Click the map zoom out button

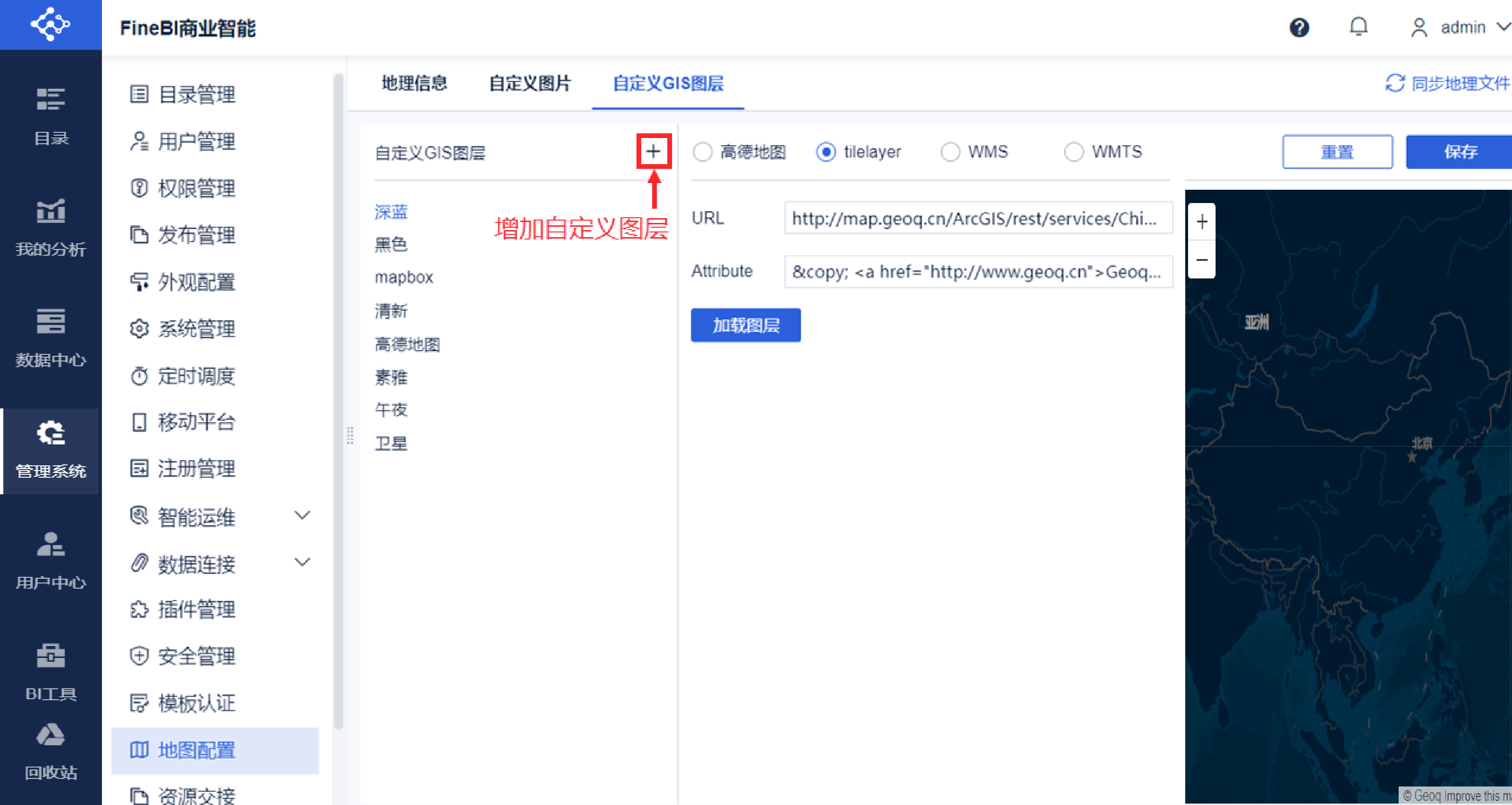1201,260
